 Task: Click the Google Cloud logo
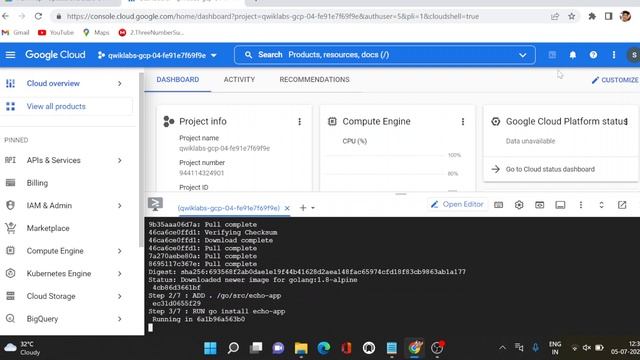pos(55,55)
